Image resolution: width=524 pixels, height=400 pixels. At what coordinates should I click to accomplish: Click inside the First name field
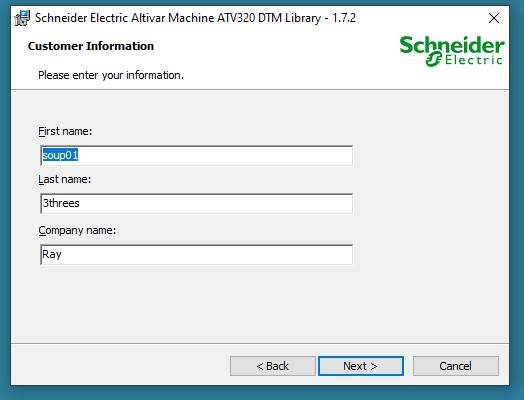pos(196,155)
